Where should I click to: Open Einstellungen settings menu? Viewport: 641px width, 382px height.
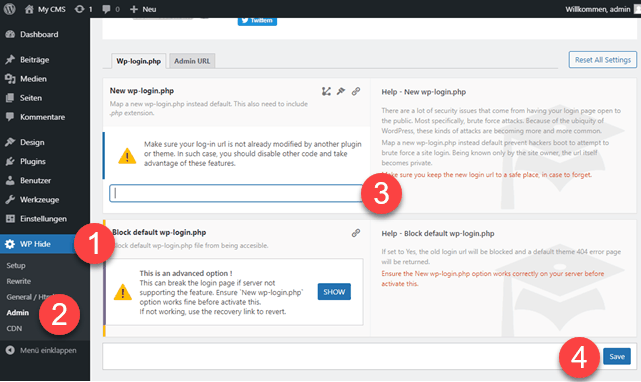(x=43, y=219)
